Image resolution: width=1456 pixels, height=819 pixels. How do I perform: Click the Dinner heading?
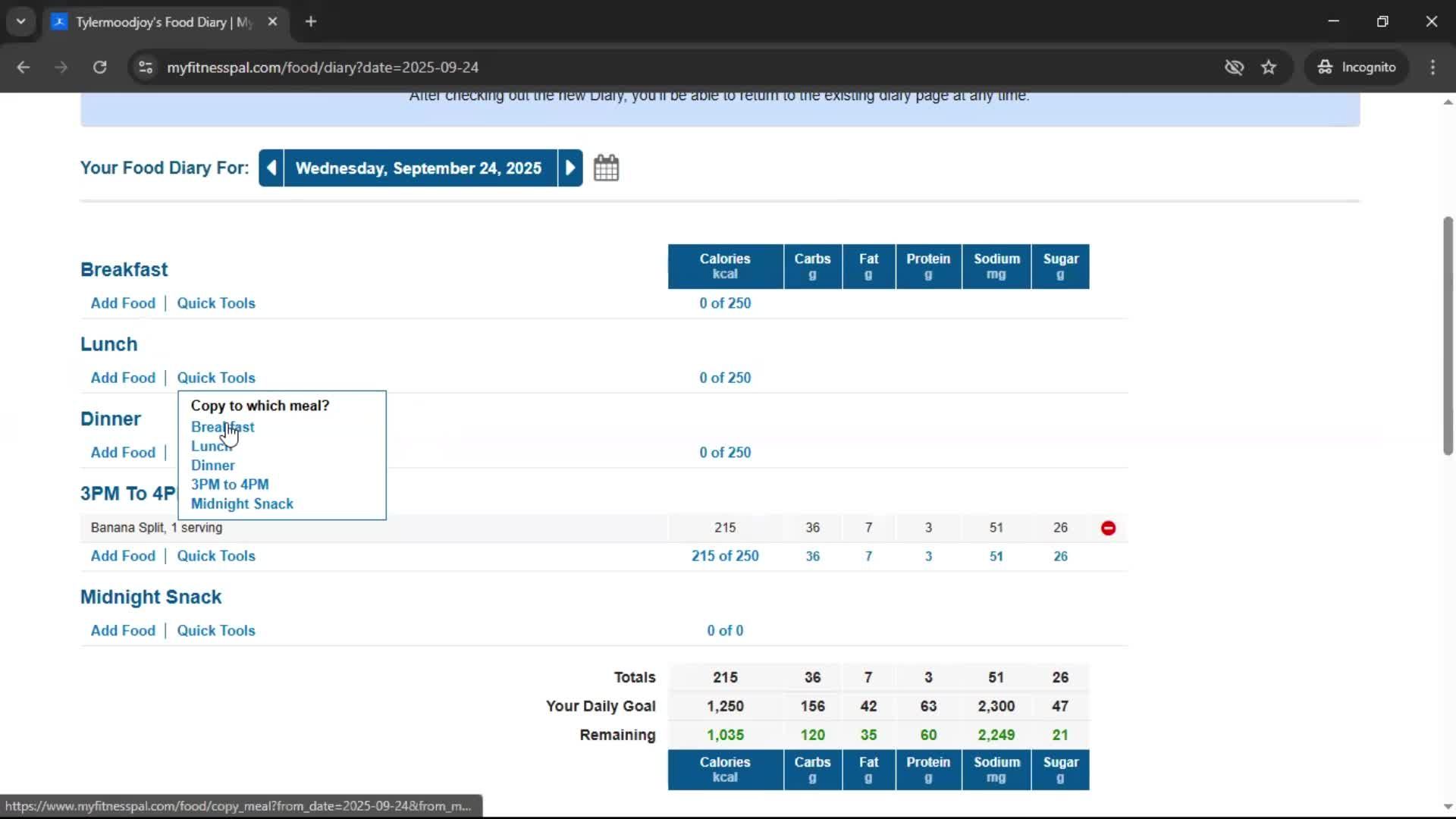tap(111, 419)
